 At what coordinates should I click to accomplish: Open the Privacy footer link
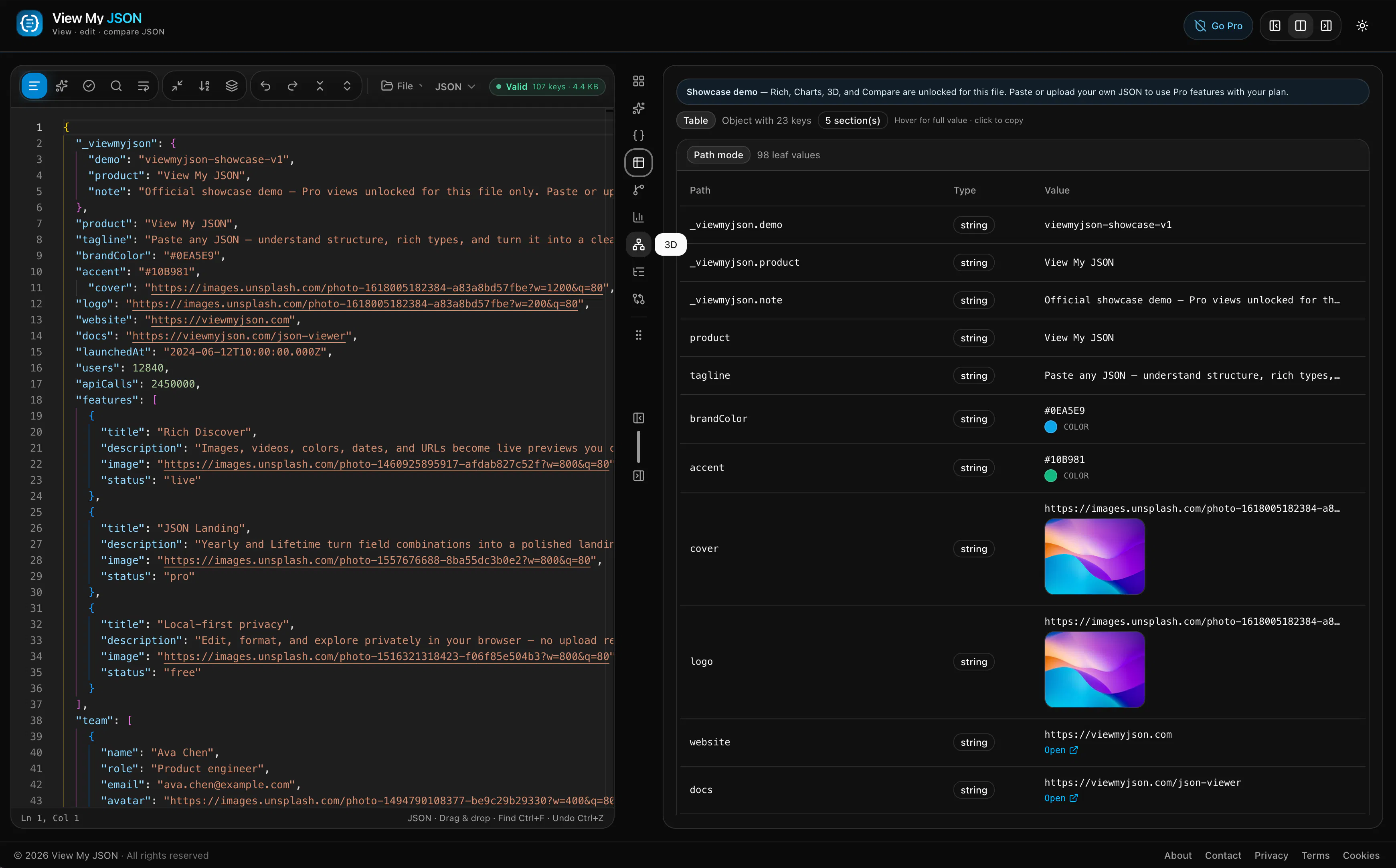(1271, 855)
